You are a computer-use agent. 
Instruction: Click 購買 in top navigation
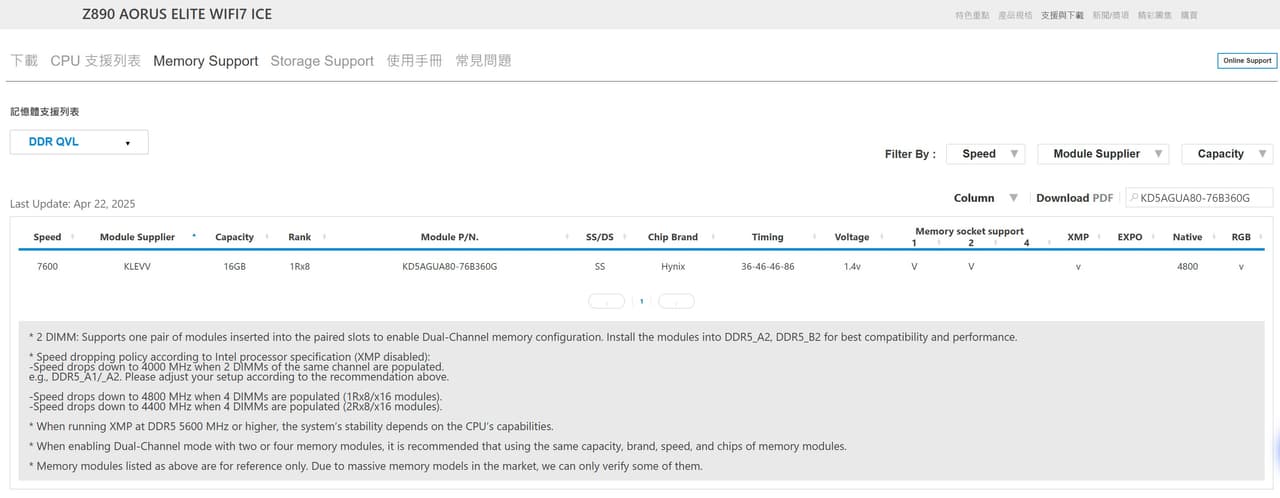1189,15
